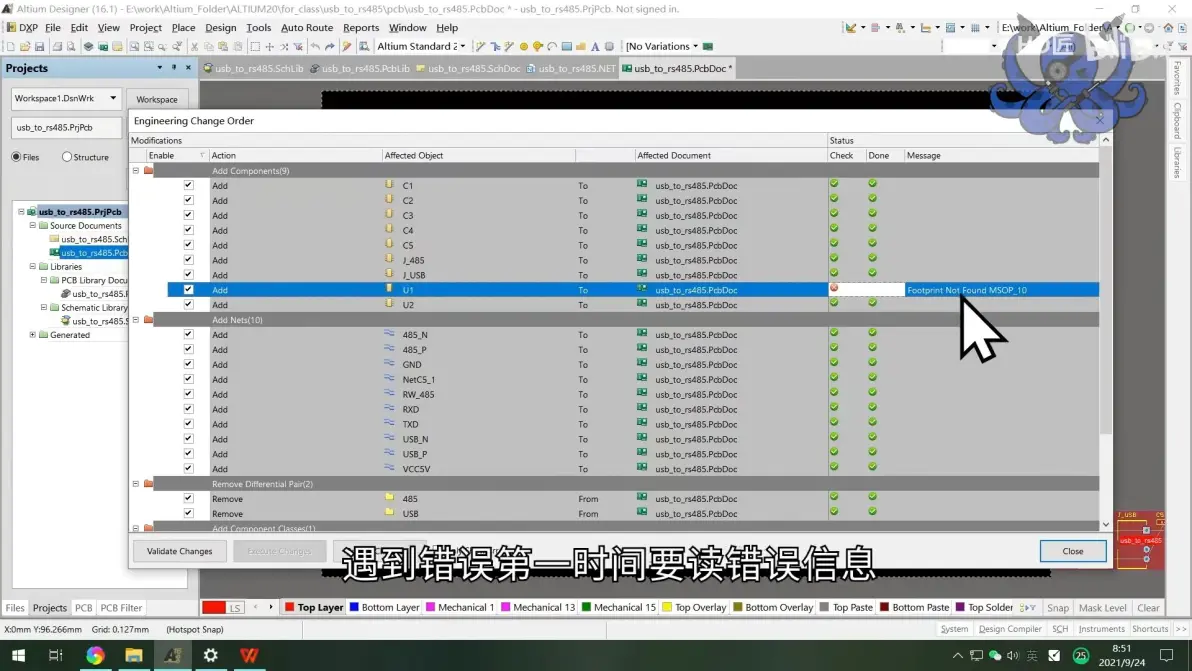This screenshot has width=1192, height=671.
Task: Switch to the usb_to_rs485.SchDoc tab
Action: (x=468, y=68)
